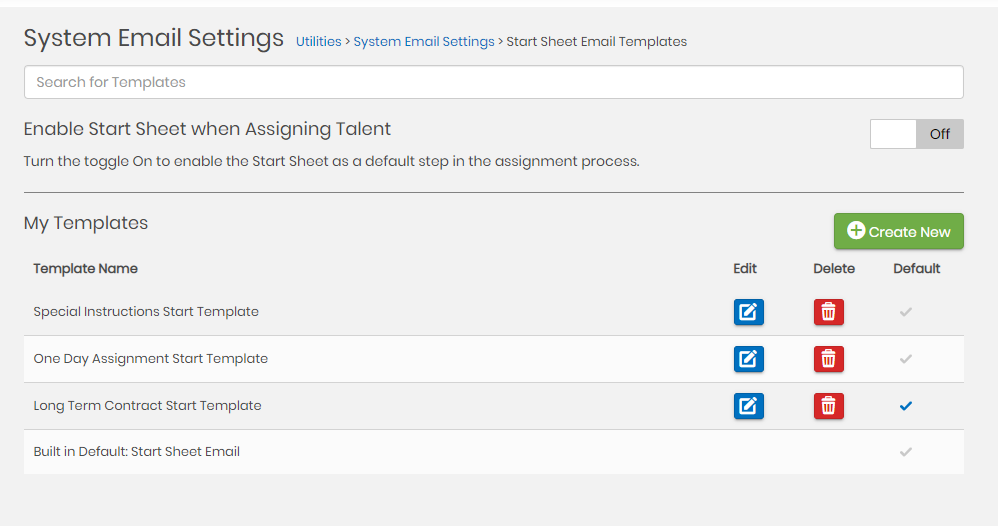Click the plus icon on Create New
This screenshot has width=998, height=526.
[856, 231]
